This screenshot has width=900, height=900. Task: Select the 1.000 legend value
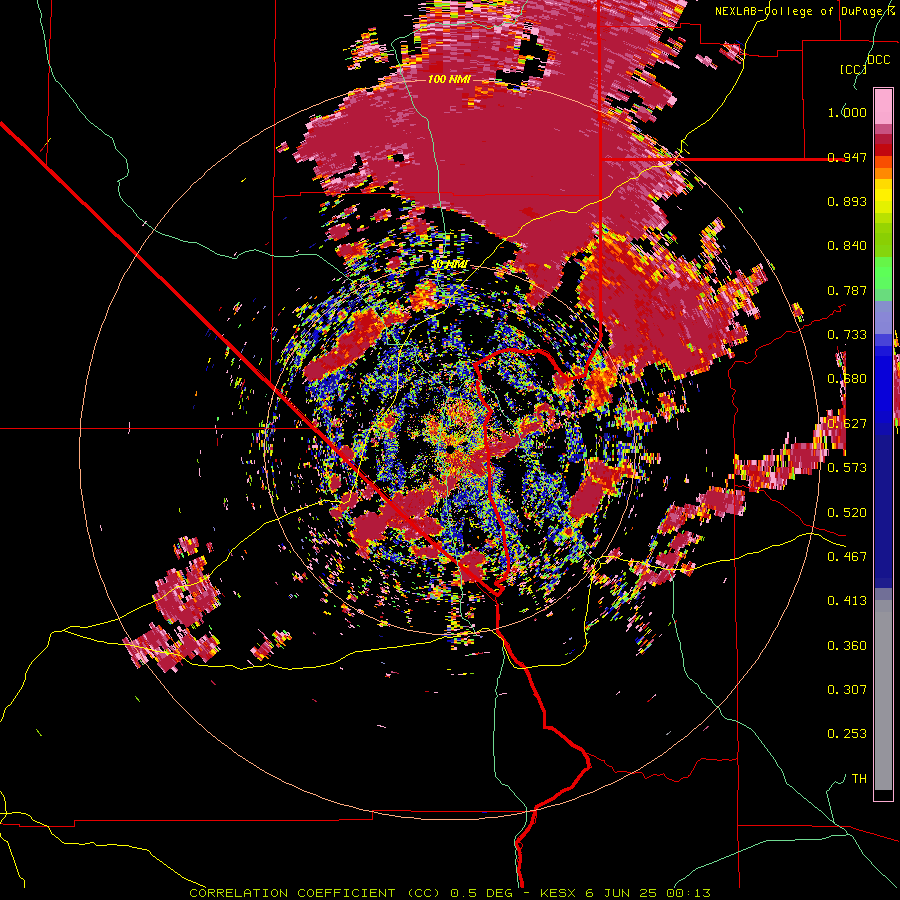click(847, 112)
